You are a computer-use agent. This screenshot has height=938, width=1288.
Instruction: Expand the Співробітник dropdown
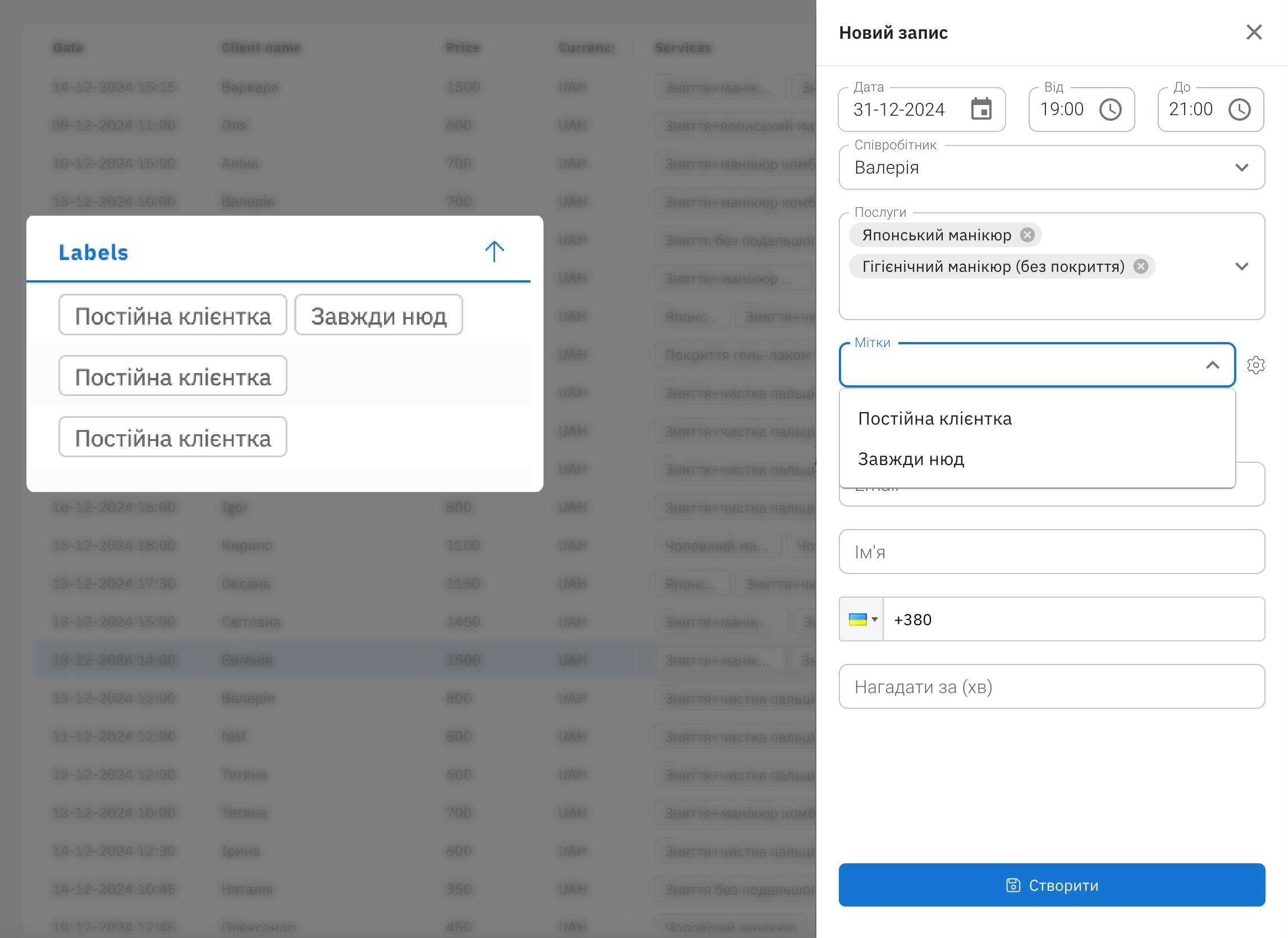pos(1241,167)
